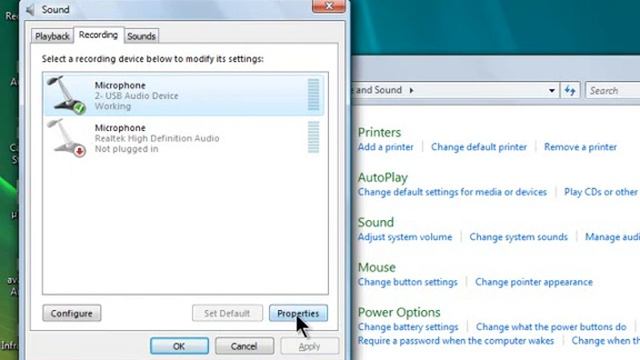Image resolution: width=640 pixels, height=360 pixels.
Task: Open microphone Properties
Action: pyautogui.click(x=298, y=313)
